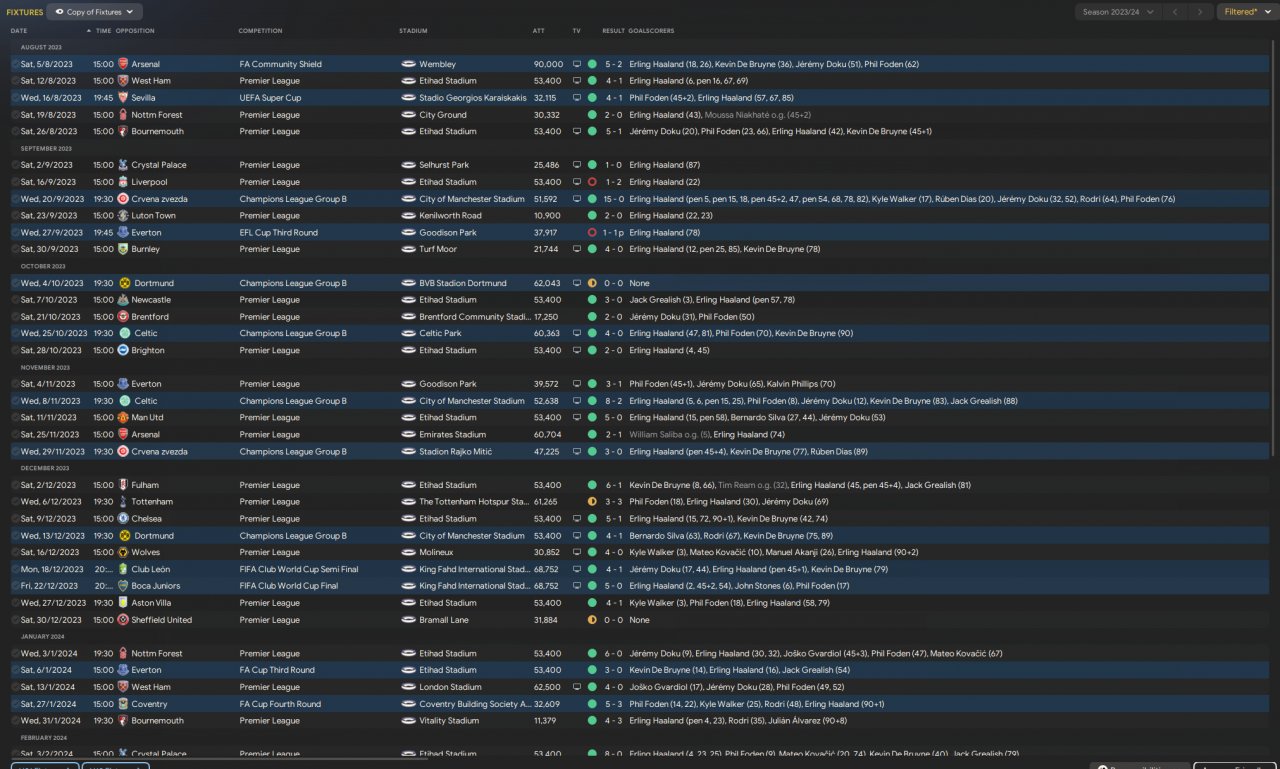Select the BVB Stadion Dortmund stadium name
1280x769 pixels.
[462, 283]
